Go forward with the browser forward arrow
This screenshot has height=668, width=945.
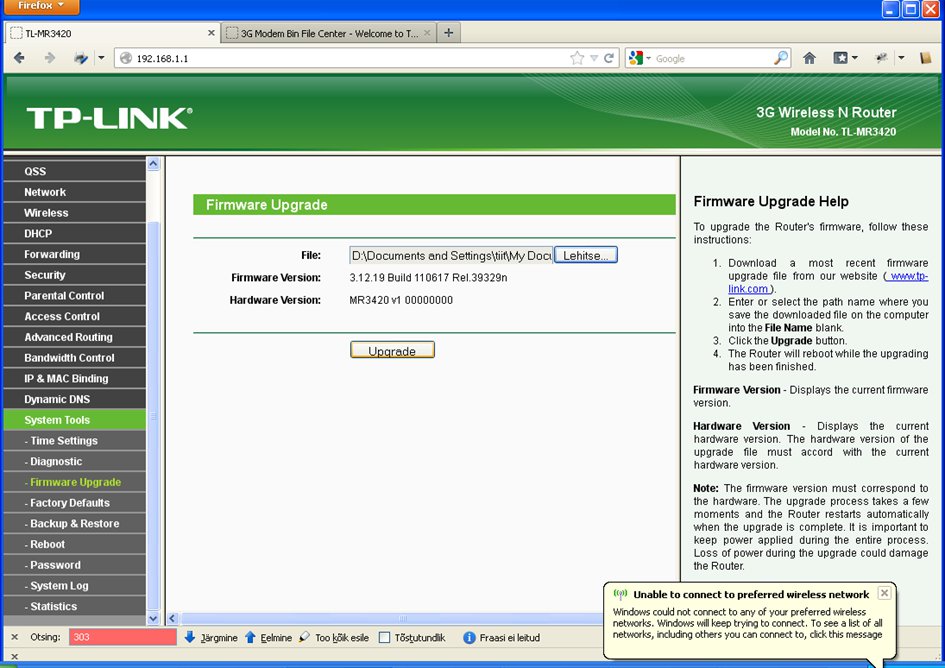(x=49, y=58)
